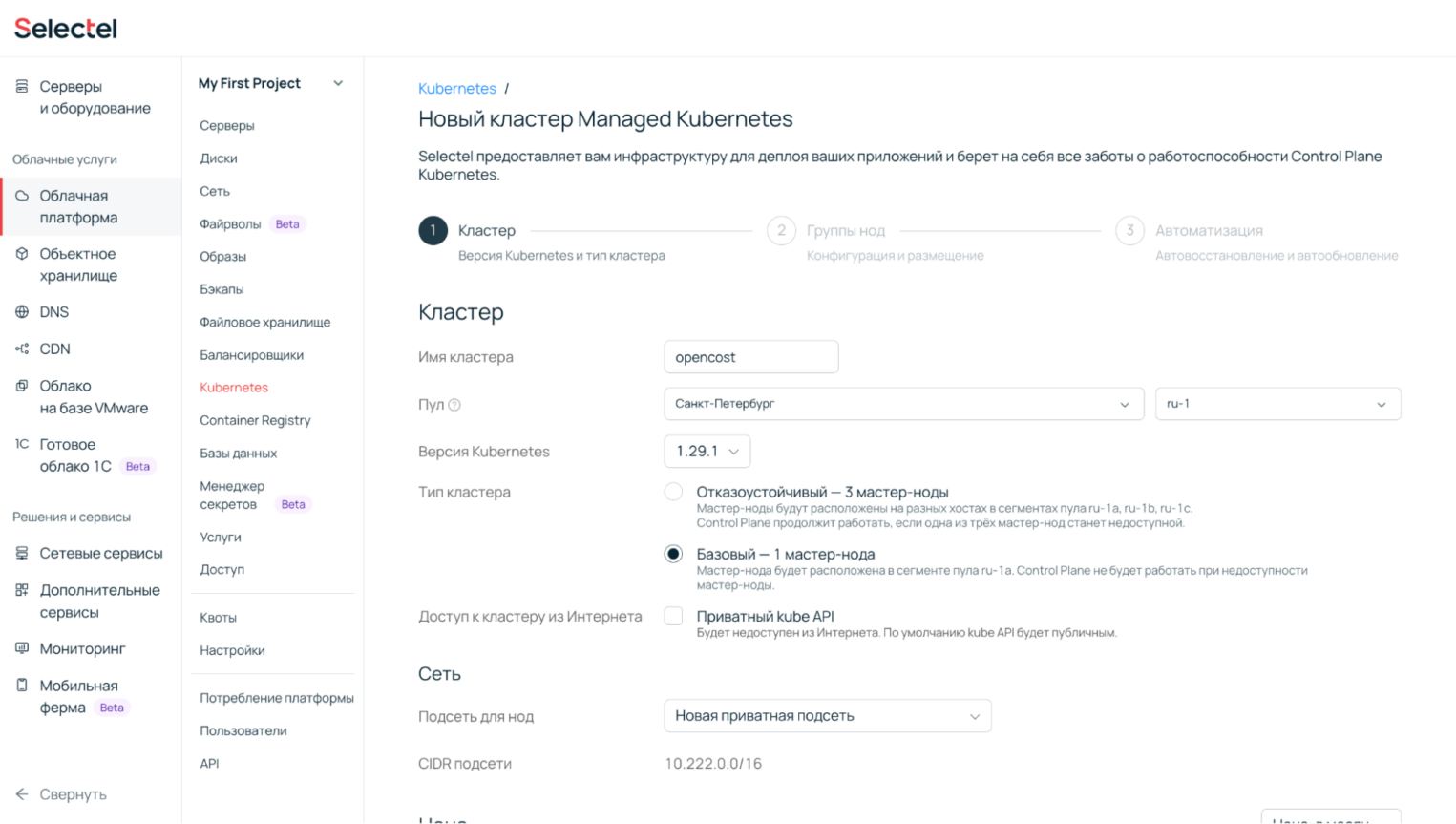
Task: Click step 2 Группы нод circle
Action: pyautogui.click(x=781, y=230)
